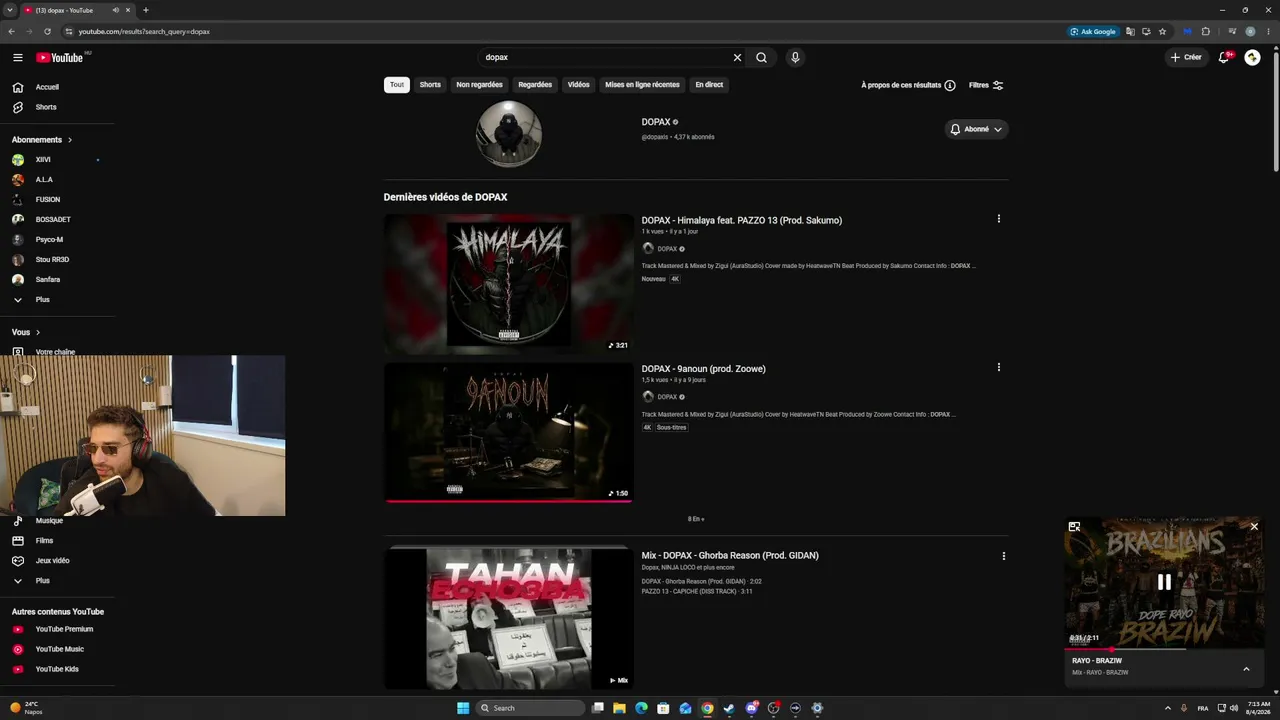1280x720 pixels.
Task: Show hidden system tray icons
Action: pyautogui.click(x=1167, y=708)
